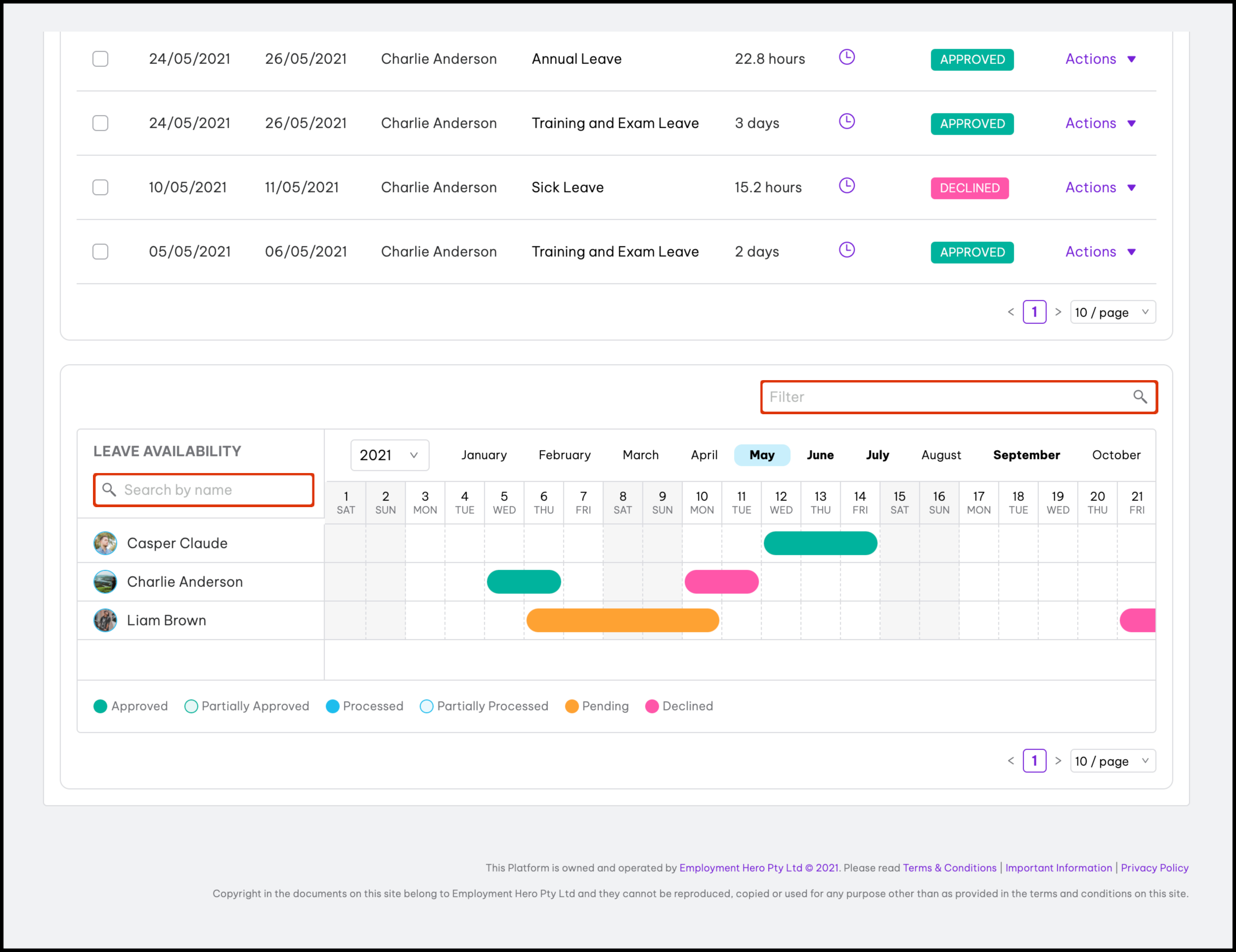This screenshot has width=1236, height=952.
Task: Go to next page in leave table
Action: tap(1058, 312)
